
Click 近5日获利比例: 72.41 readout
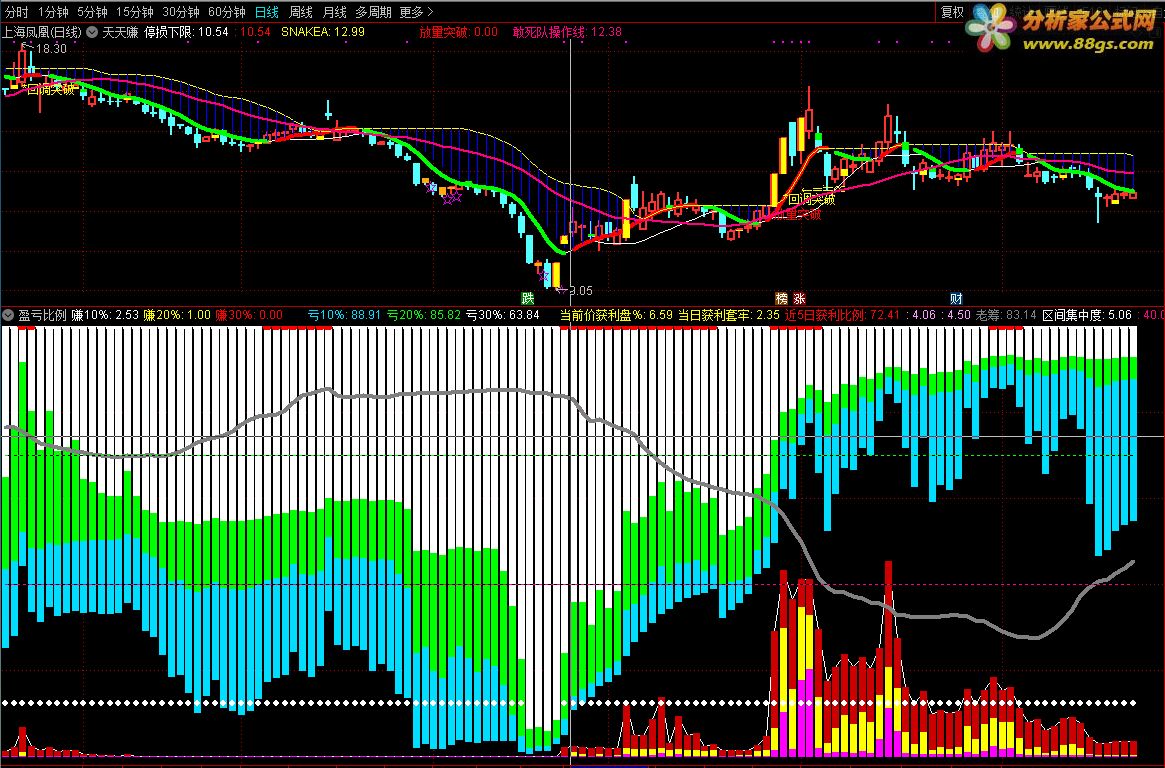tap(843, 315)
